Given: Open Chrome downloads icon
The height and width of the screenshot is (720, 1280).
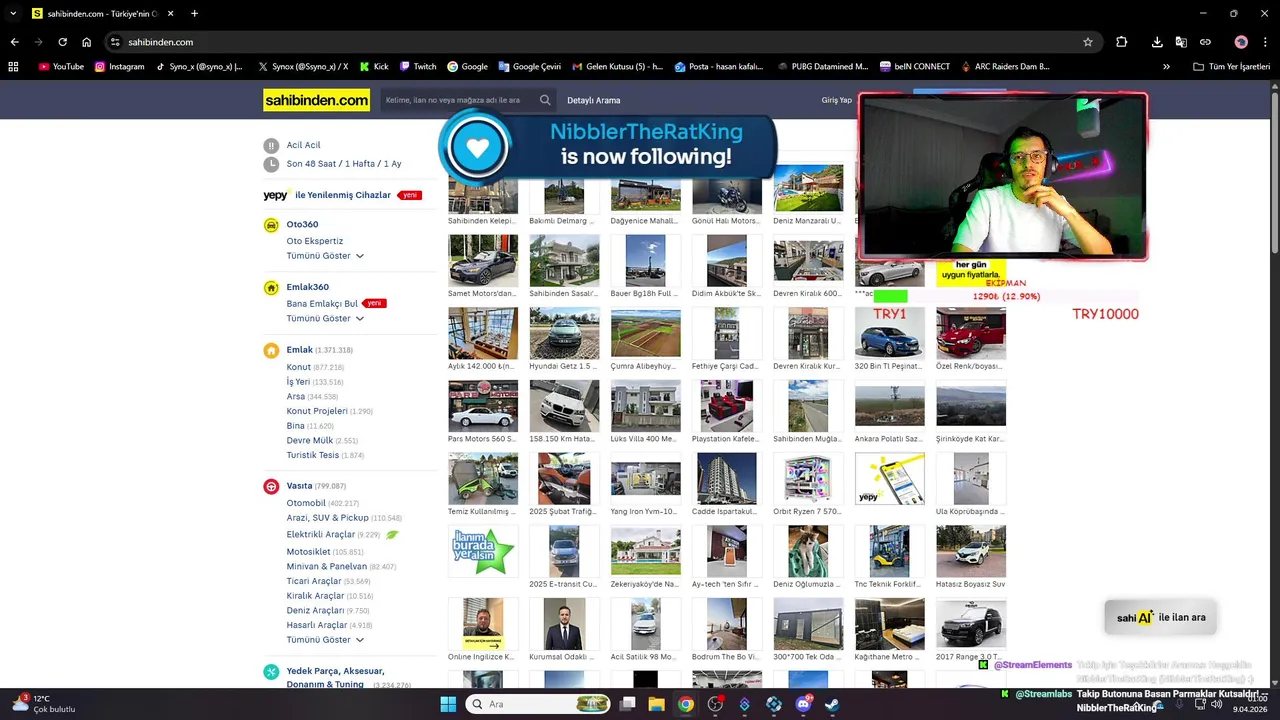Looking at the screenshot, I should 1157,42.
